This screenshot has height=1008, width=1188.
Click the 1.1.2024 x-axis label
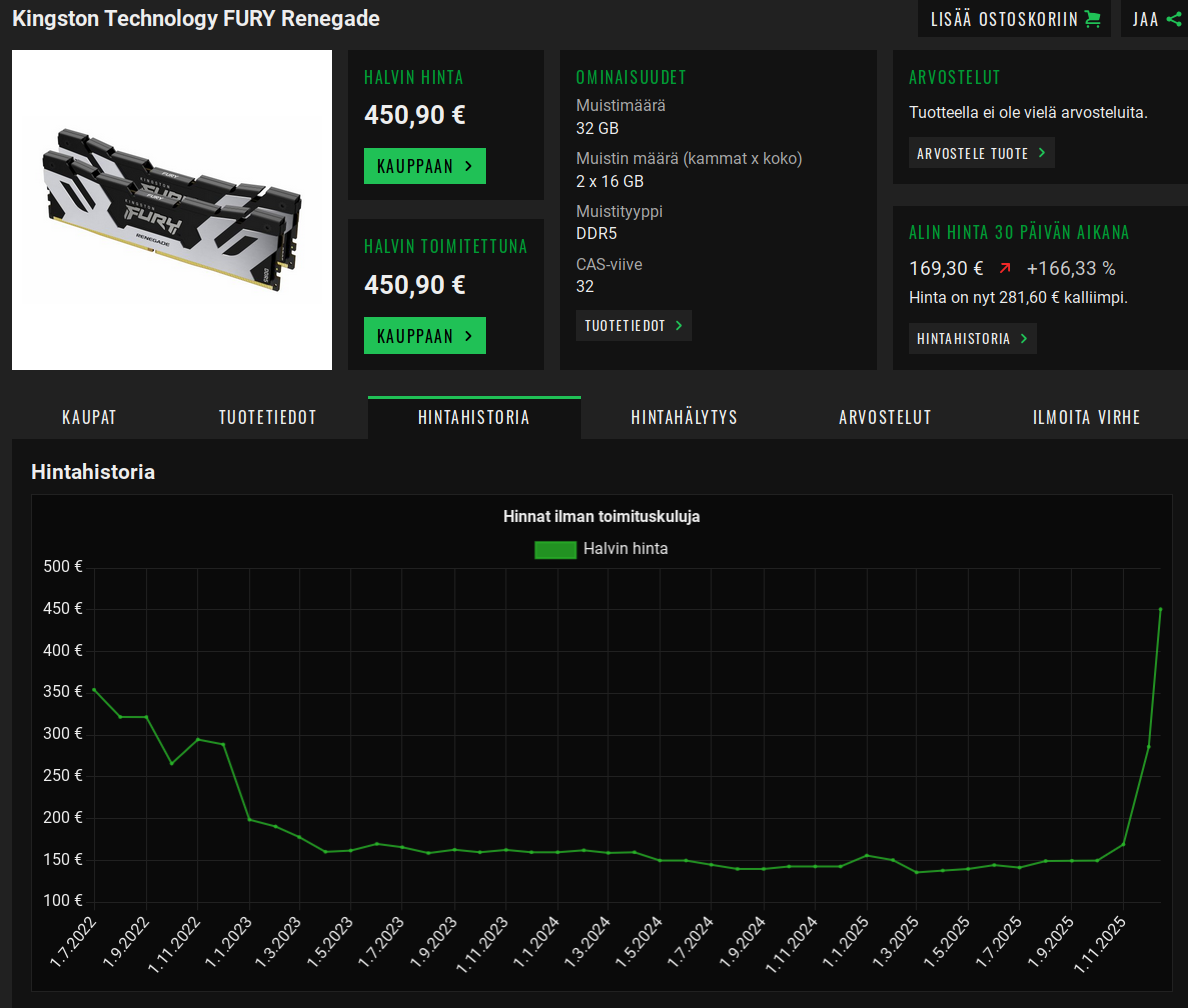point(537,941)
